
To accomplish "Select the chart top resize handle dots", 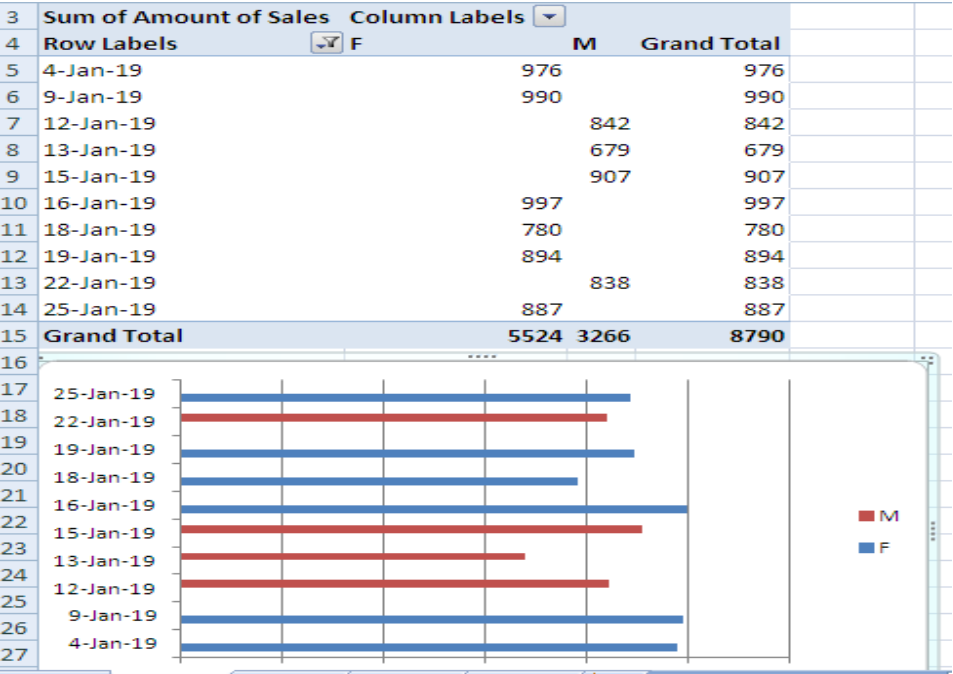I will (482, 357).
